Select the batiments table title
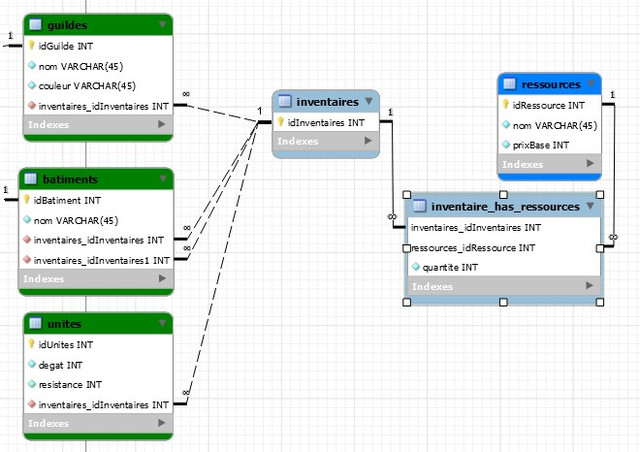640x452 pixels. click(70, 179)
